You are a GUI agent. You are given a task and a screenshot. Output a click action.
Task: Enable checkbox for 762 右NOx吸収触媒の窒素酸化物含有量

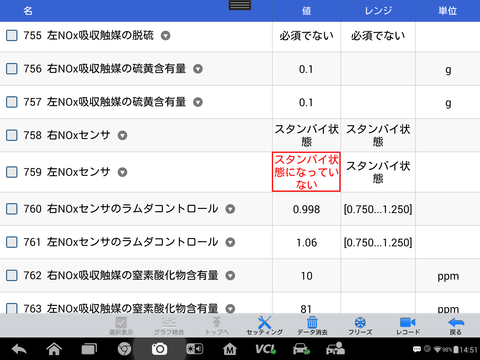point(12,276)
